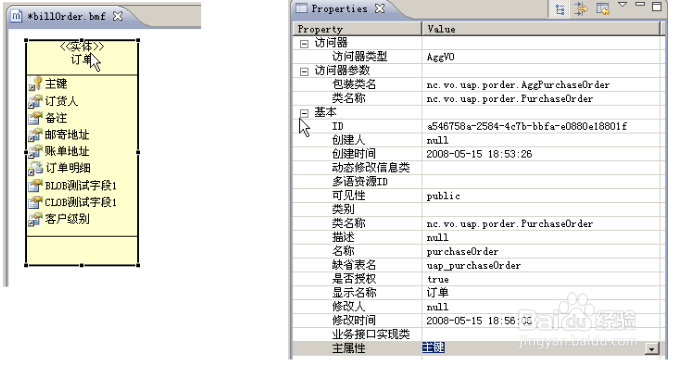
Task: Click the 账单地址 attribute icon
Action: 35,151
